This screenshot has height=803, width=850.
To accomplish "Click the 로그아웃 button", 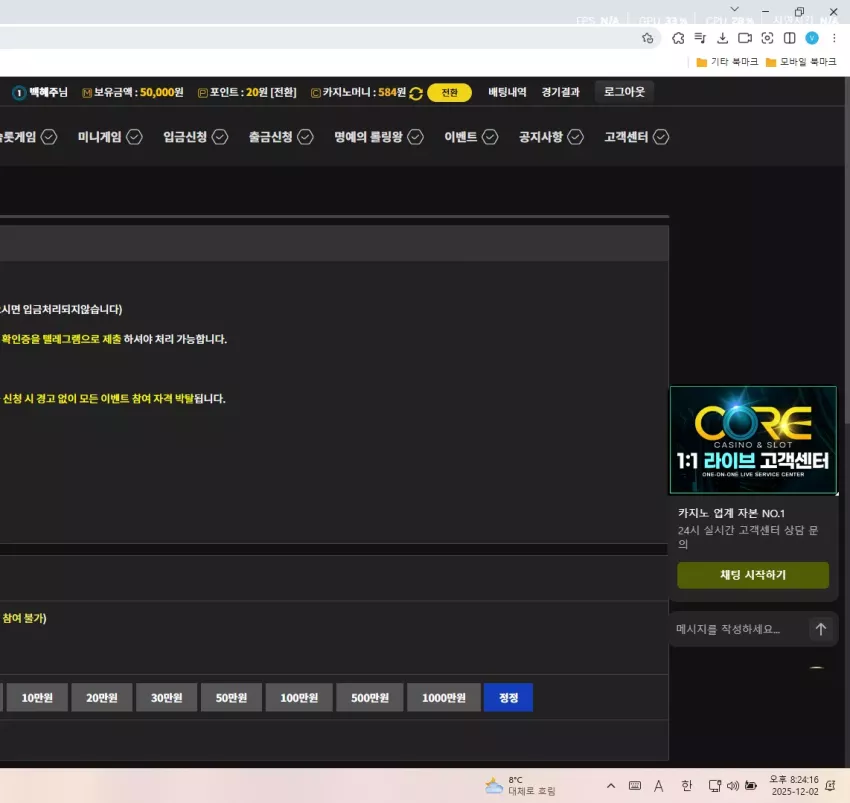I will [x=624, y=92].
